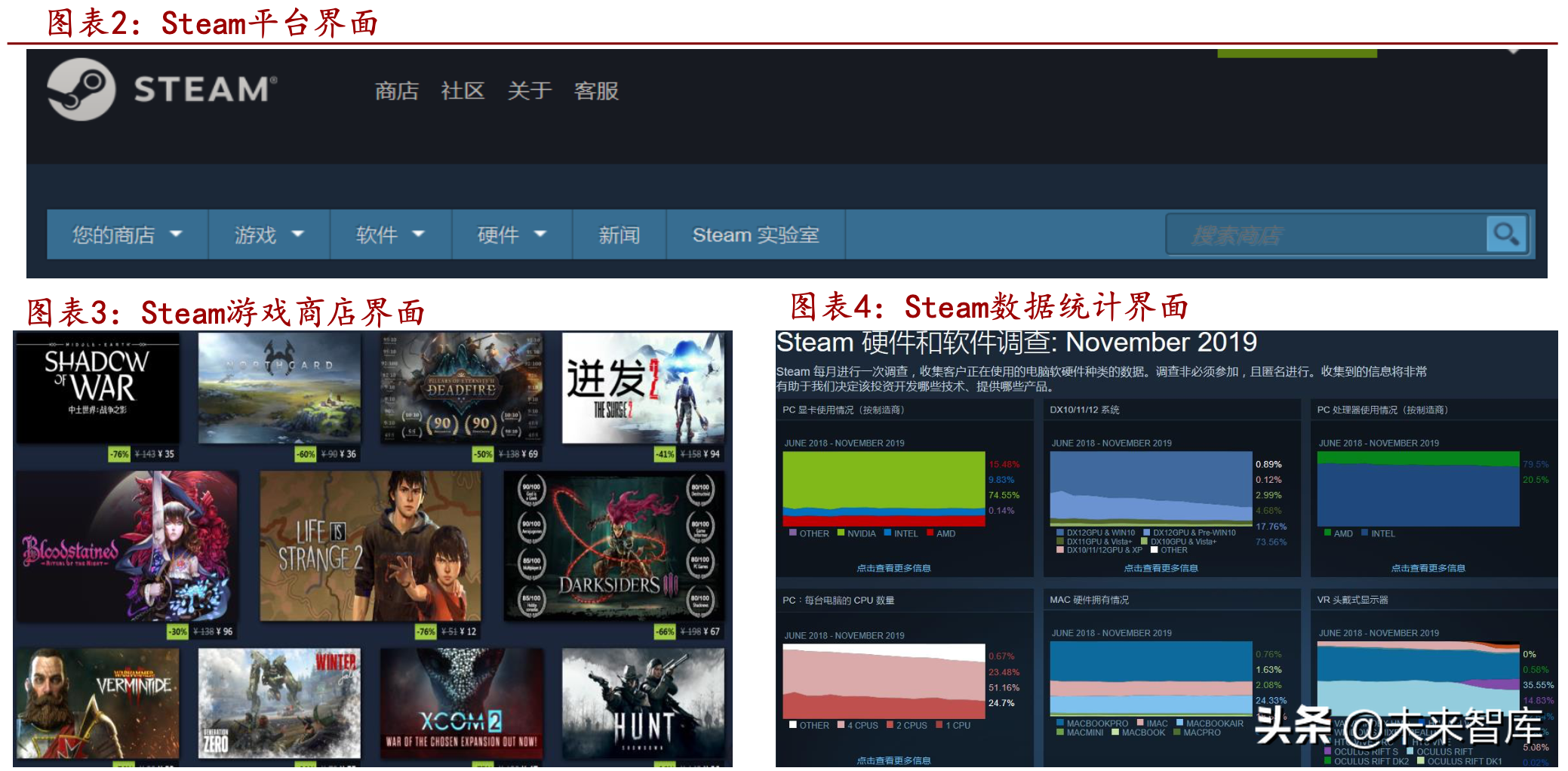Viewport: 1568px width, 771px height.
Task: Toggle the NVIDIA legend in GPU chart
Action: [x=856, y=533]
